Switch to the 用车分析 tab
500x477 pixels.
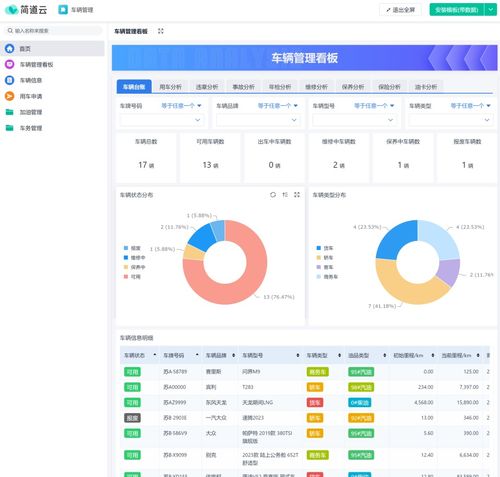pos(170,87)
